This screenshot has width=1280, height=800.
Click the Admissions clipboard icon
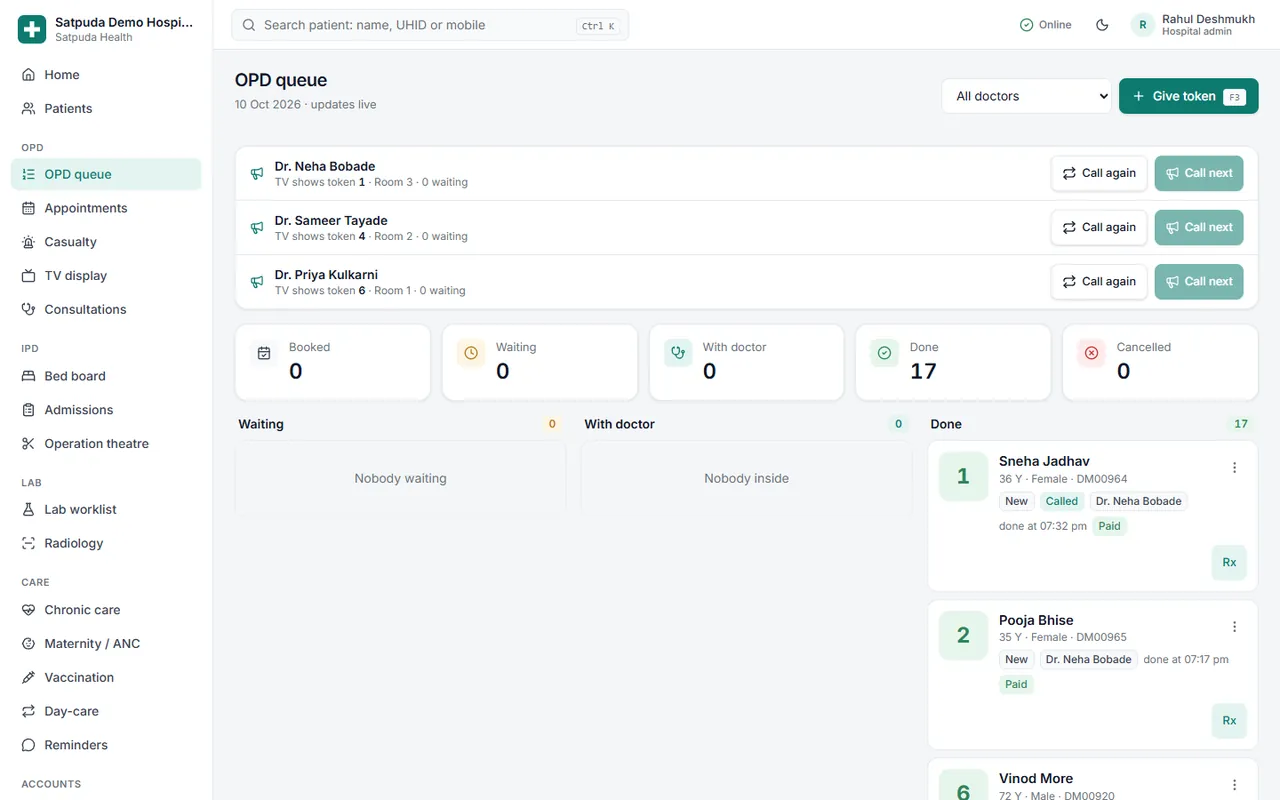(x=28, y=410)
